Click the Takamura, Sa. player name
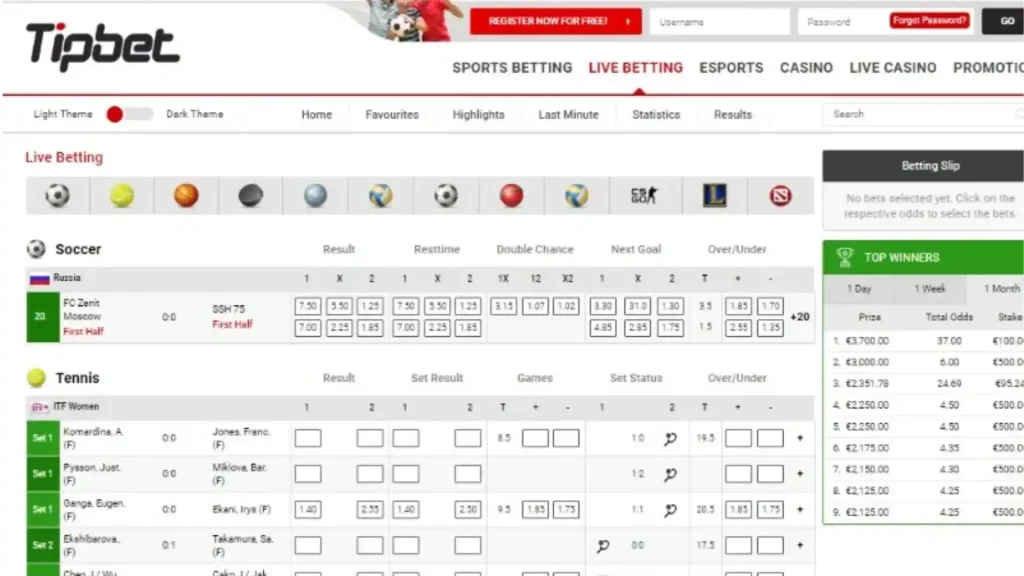 tap(242, 539)
